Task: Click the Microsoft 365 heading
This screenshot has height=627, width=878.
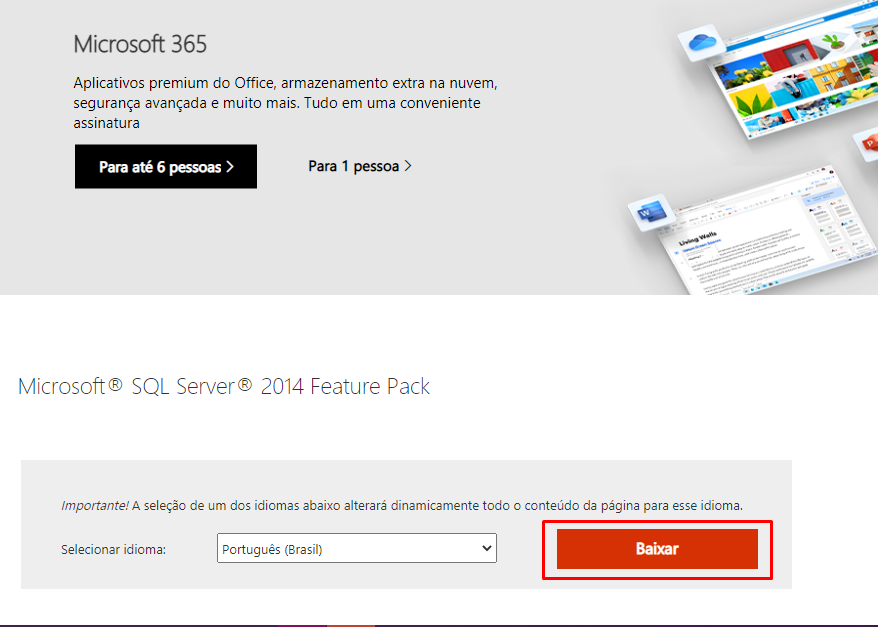Action: (140, 44)
